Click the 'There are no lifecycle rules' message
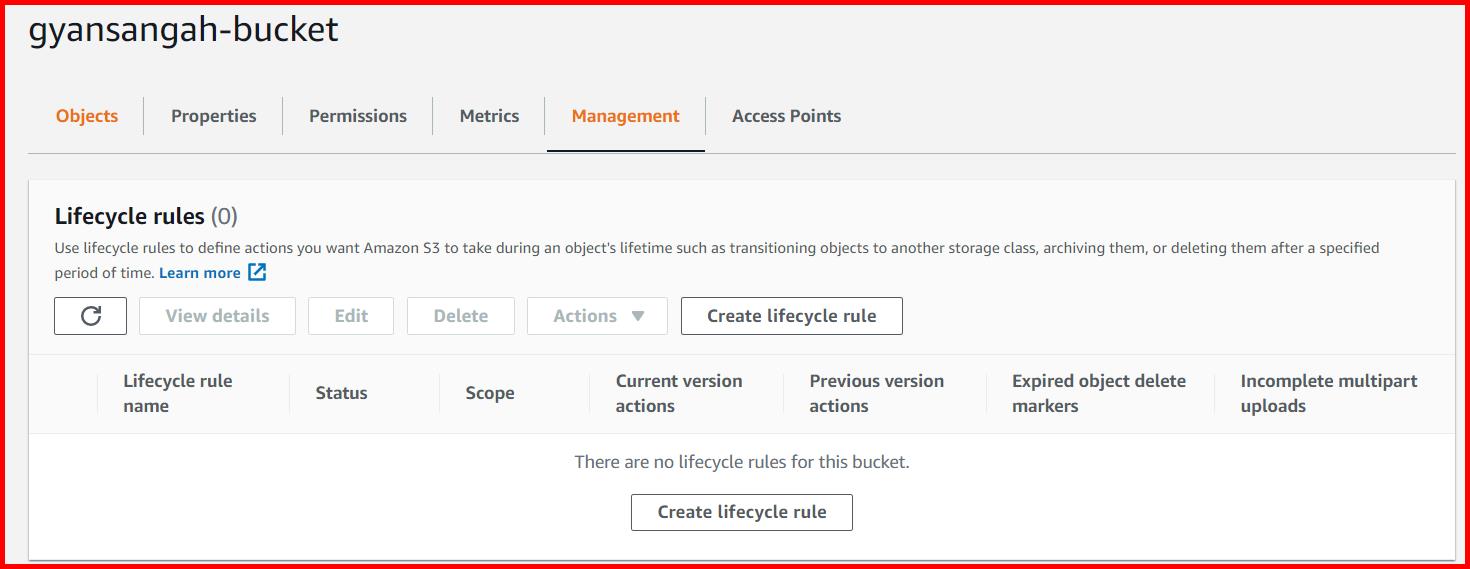Screen dimensions: 1470x569 (x=742, y=462)
